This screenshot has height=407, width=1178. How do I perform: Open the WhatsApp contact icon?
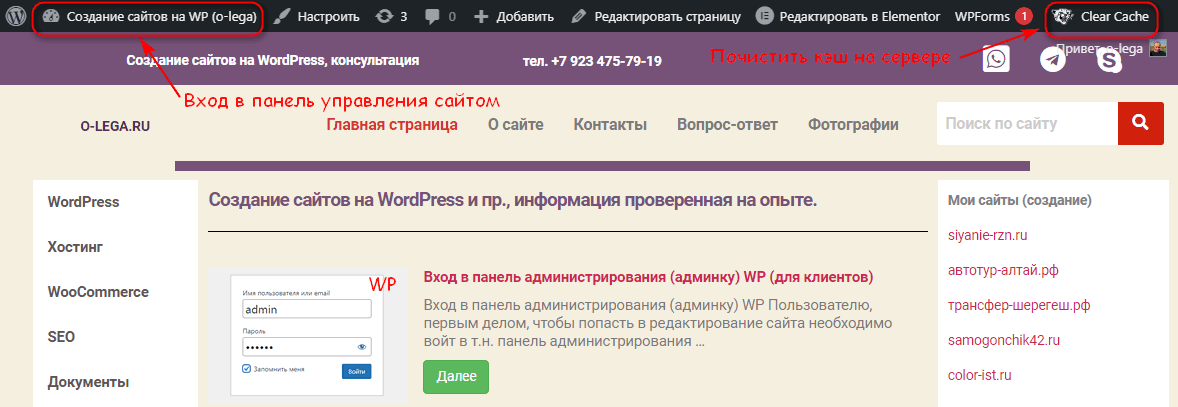[996, 59]
